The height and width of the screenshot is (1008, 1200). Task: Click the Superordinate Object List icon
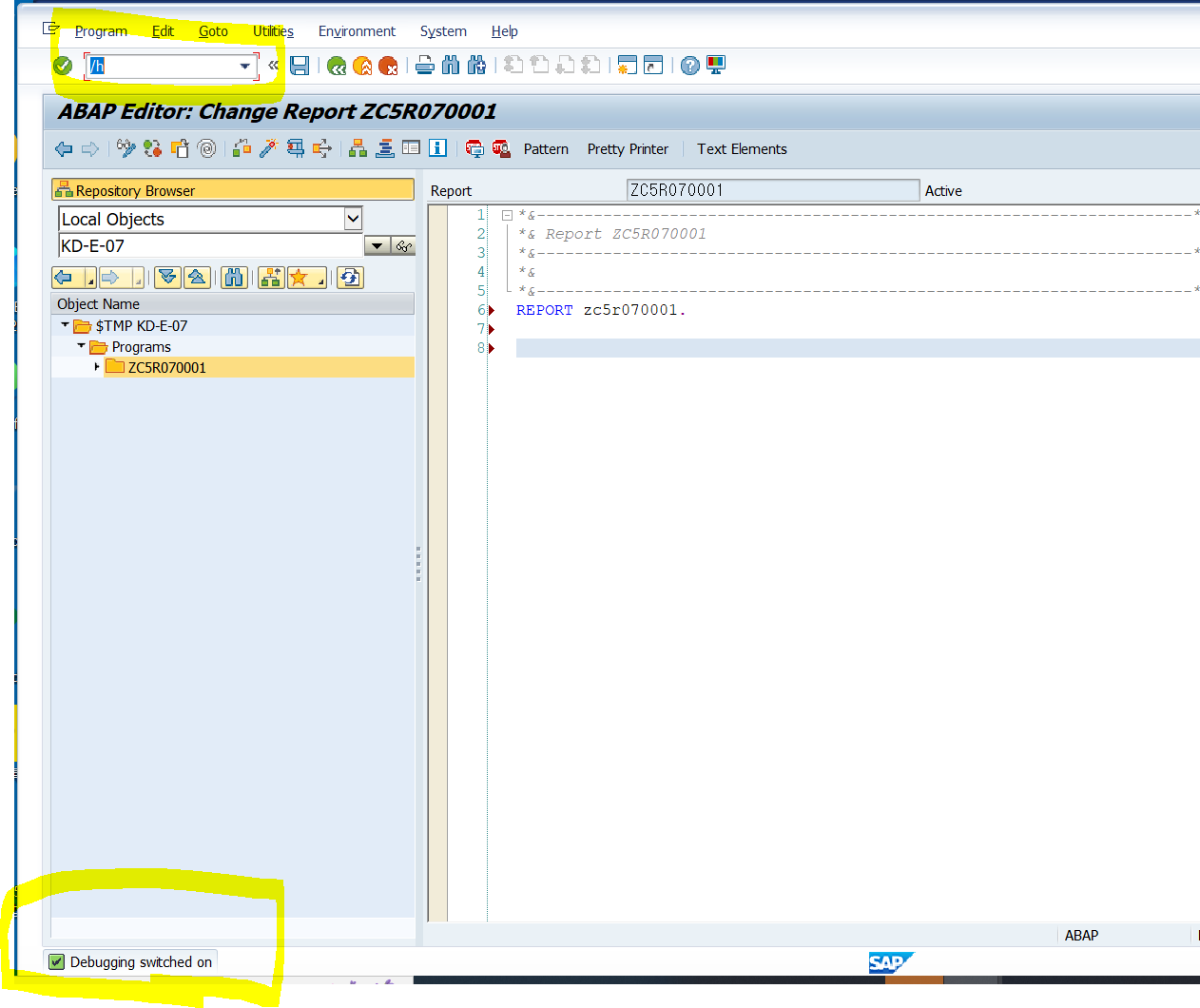271,278
